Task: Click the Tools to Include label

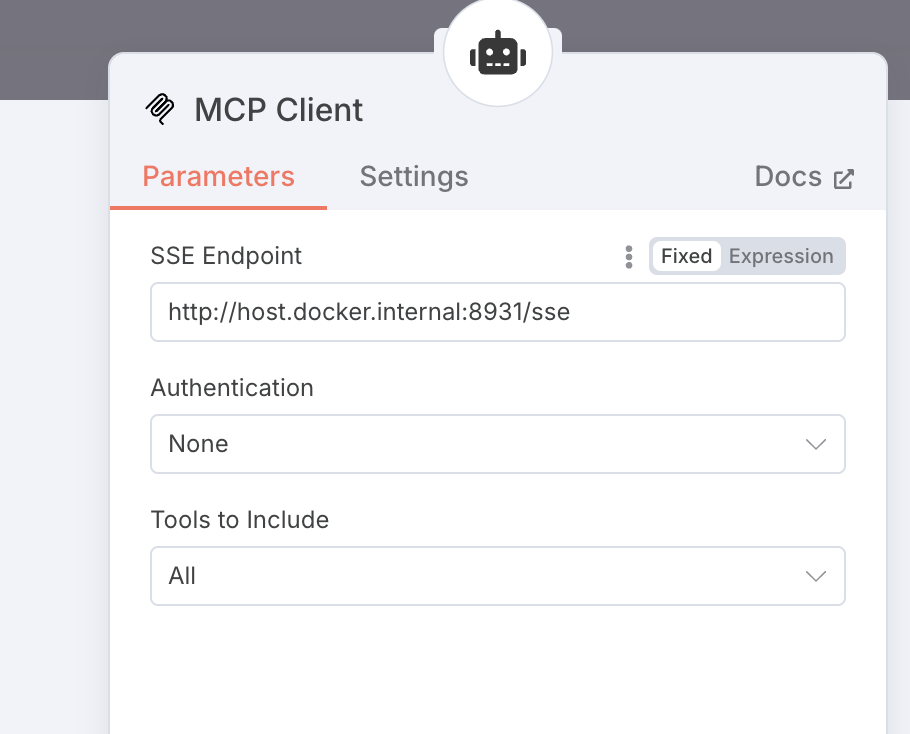Action: [240, 520]
